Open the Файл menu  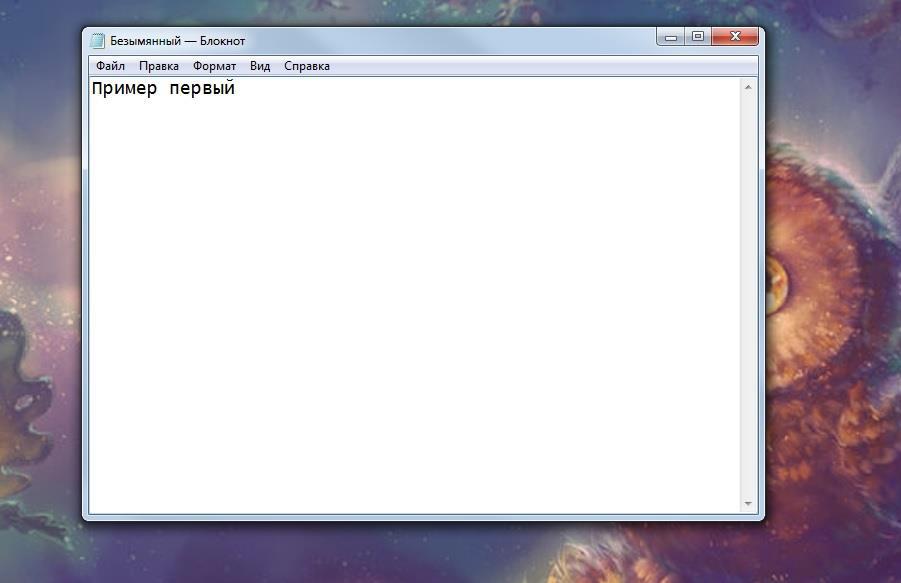click(110, 66)
